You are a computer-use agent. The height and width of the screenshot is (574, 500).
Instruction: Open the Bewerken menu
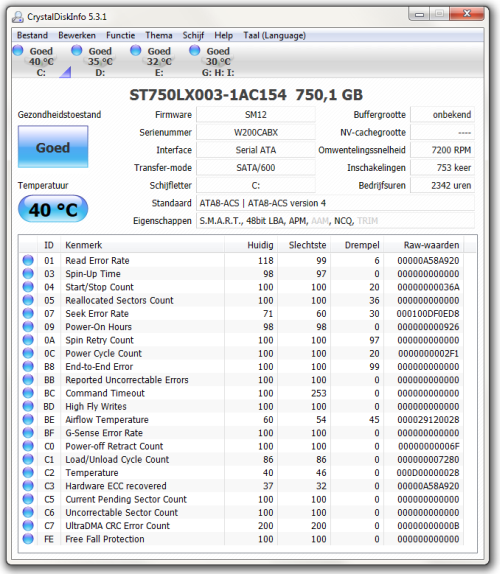(77, 36)
